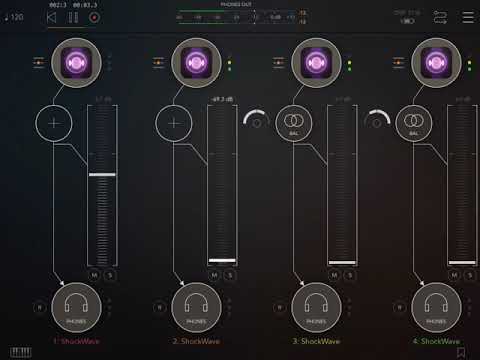Pause the transport playback
Image resolution: width=480 pixels, height=360 pixels.
pyautogui.click(x=73, y=17)
